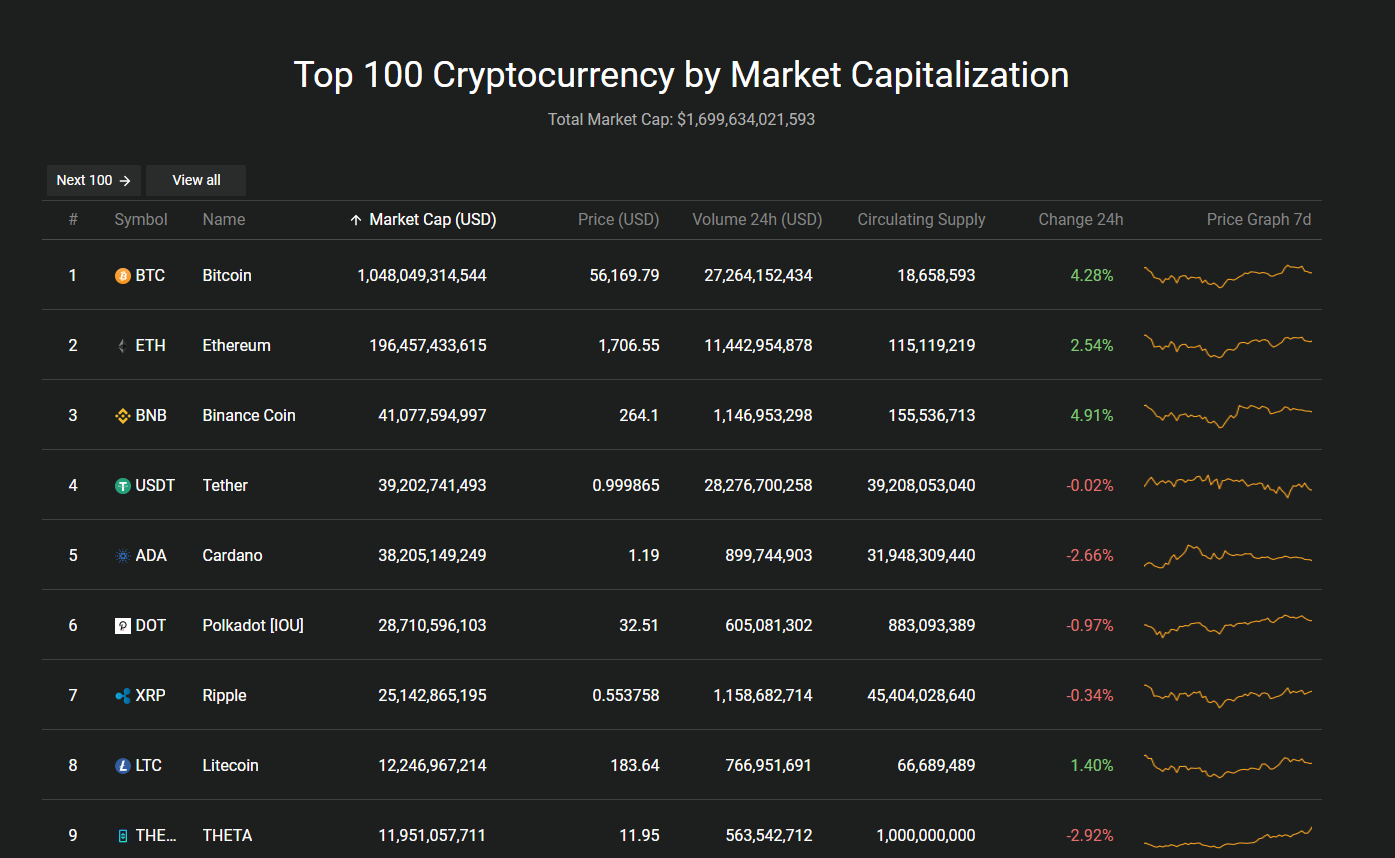1395x858 pixels.
Task: Click Bitcoin's 7-day price graph sparkline
Action: tap(1228, 275)
